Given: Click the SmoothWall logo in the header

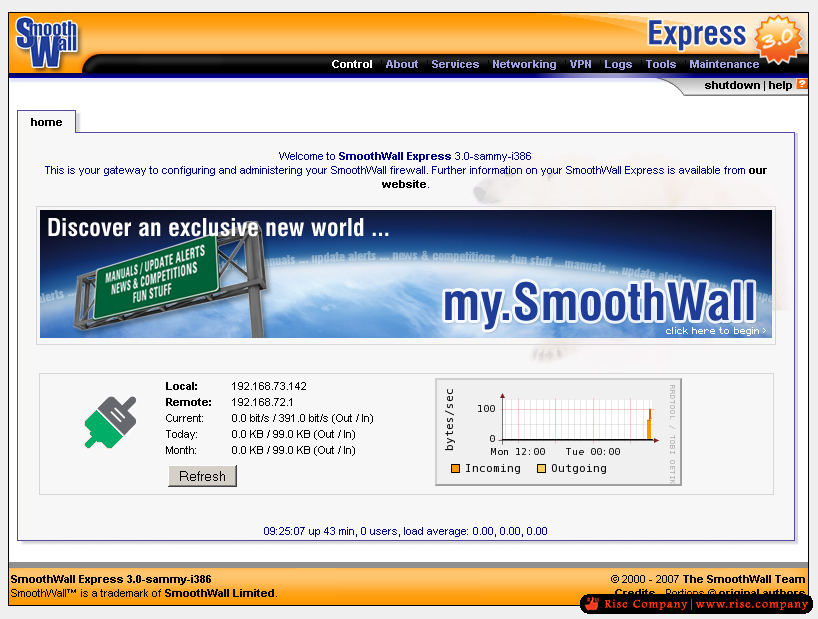Looking at the screenshot, I should 46,43.
